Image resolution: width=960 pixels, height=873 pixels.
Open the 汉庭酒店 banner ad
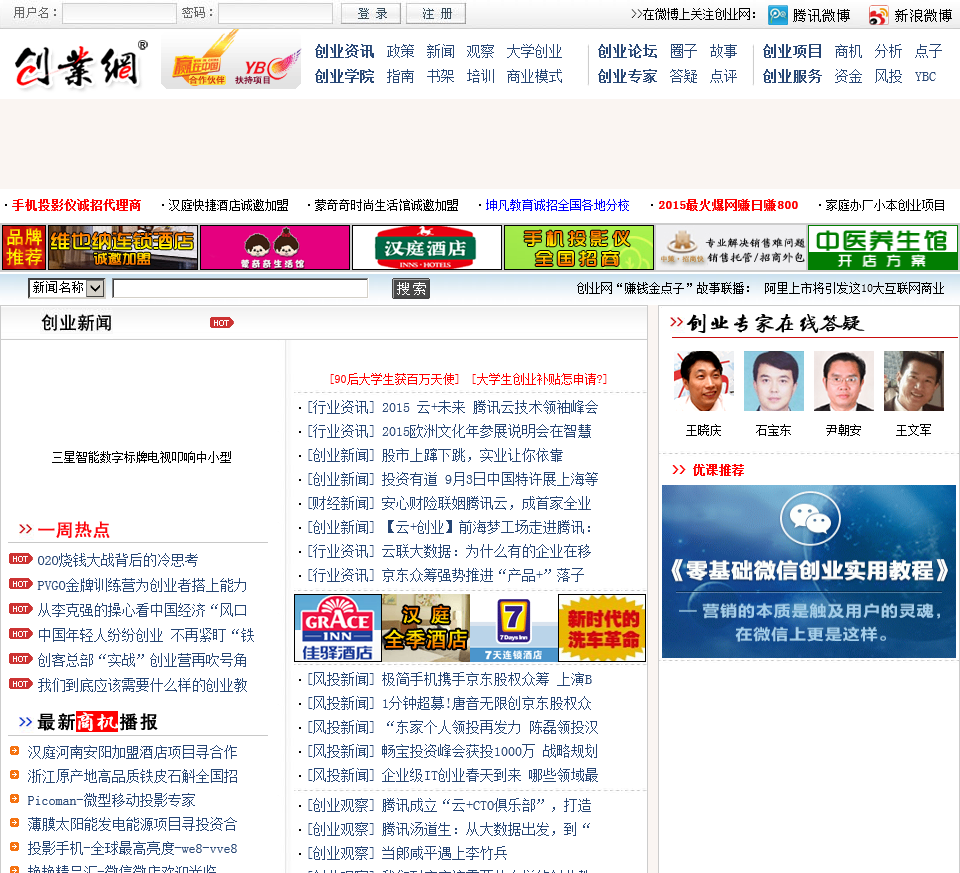(x=427, y=247)
